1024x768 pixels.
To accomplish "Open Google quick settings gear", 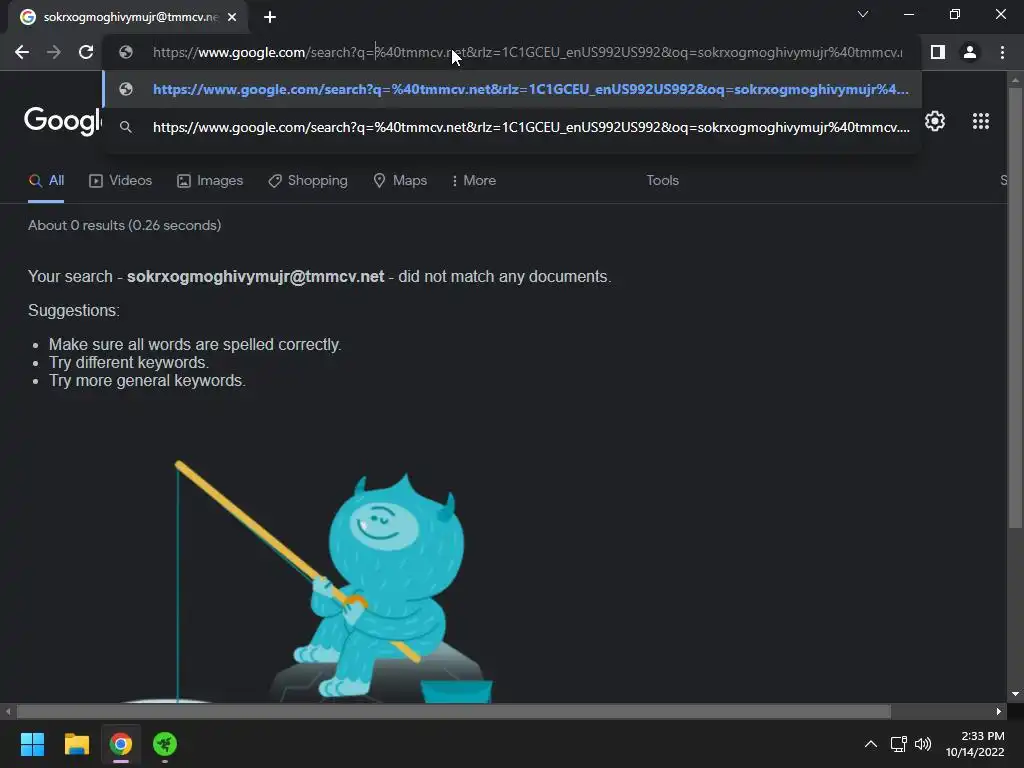I will [x=935, y=121].
